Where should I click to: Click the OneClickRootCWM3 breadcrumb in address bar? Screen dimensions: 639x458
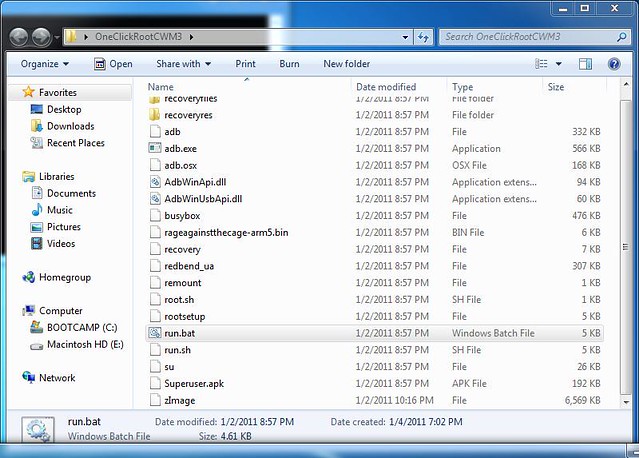click(139, 37)
